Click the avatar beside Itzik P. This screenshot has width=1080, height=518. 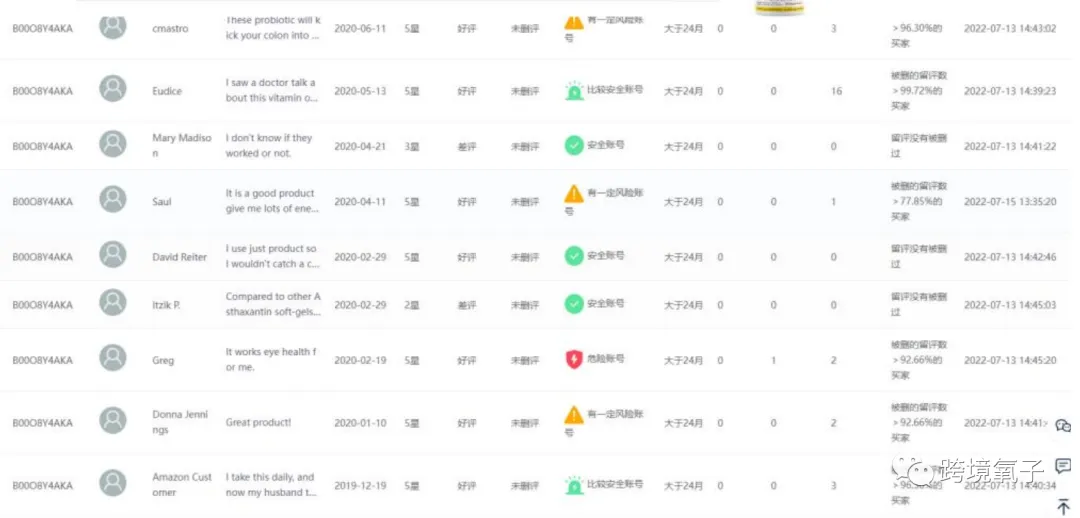(112, 302)
